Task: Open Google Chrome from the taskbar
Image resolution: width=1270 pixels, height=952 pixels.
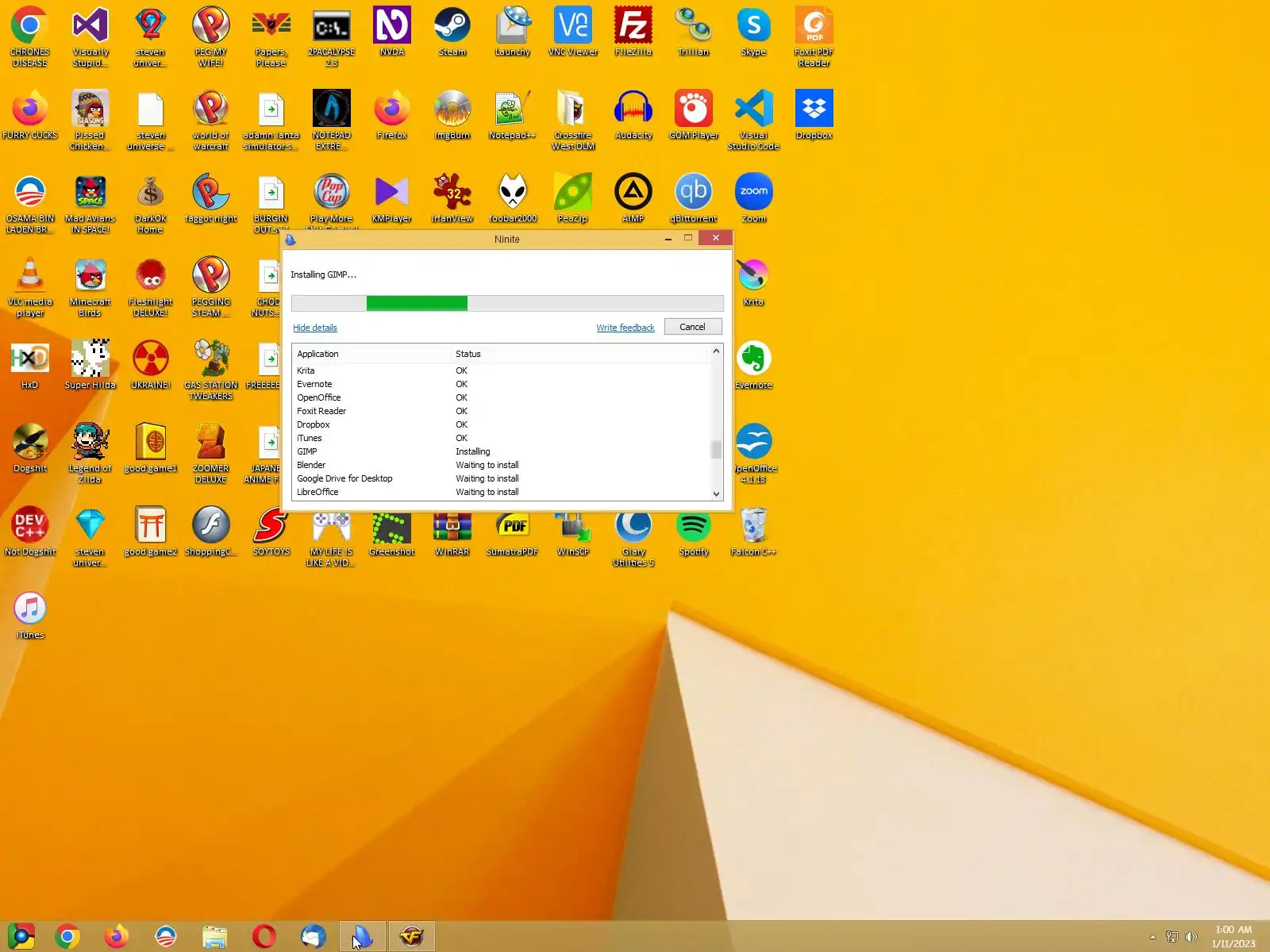Action: (x=67, y=937)
